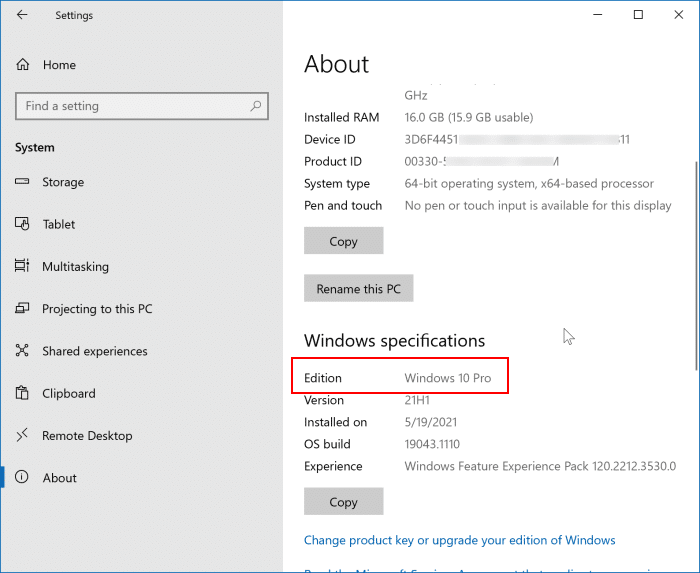Screen dimensions: 700x573
Task: Click the Windows 10 Pro edition value
Action: tap(447, 378)
